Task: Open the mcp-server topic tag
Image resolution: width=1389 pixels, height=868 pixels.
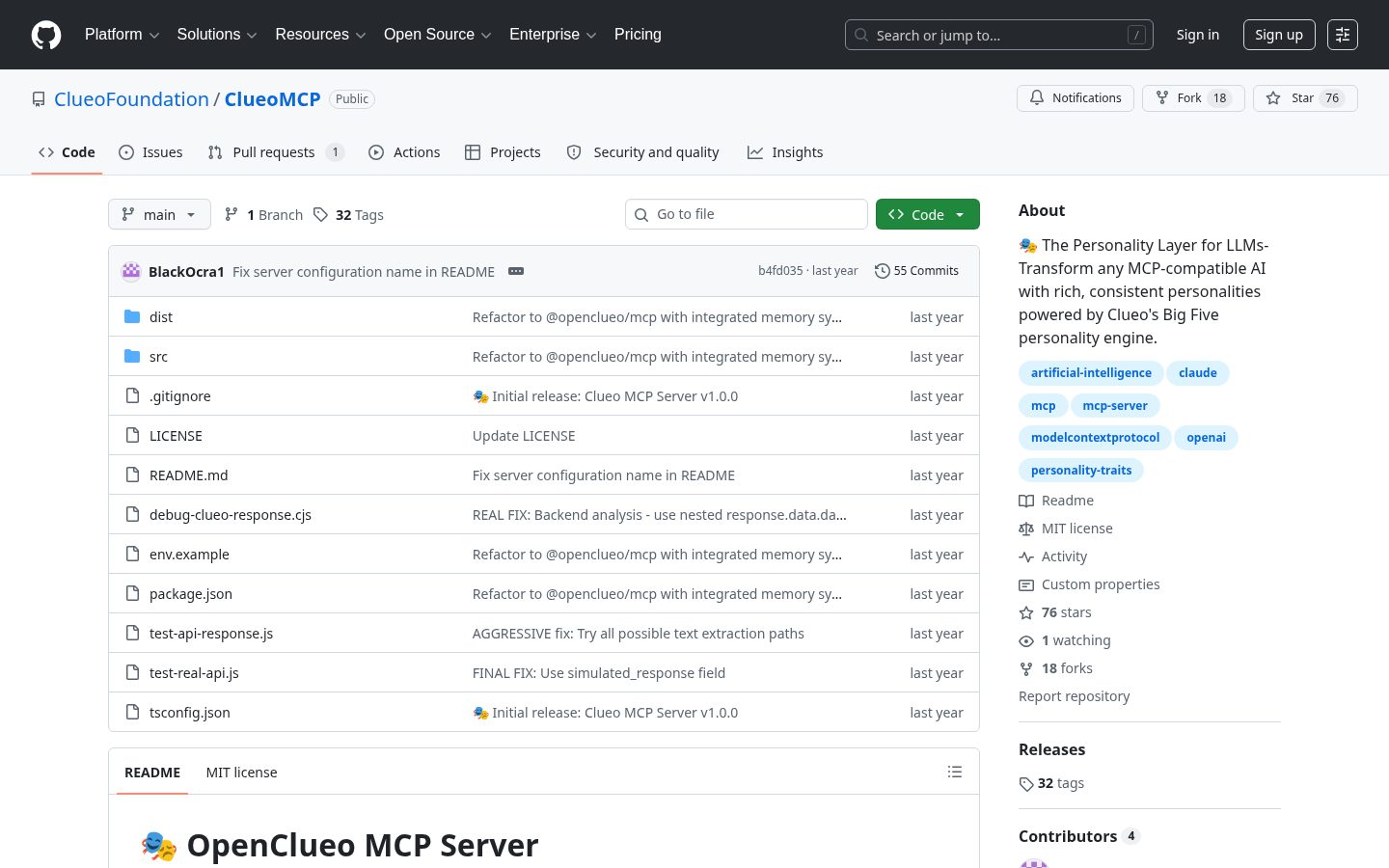Action: (x=1115, y=406)
